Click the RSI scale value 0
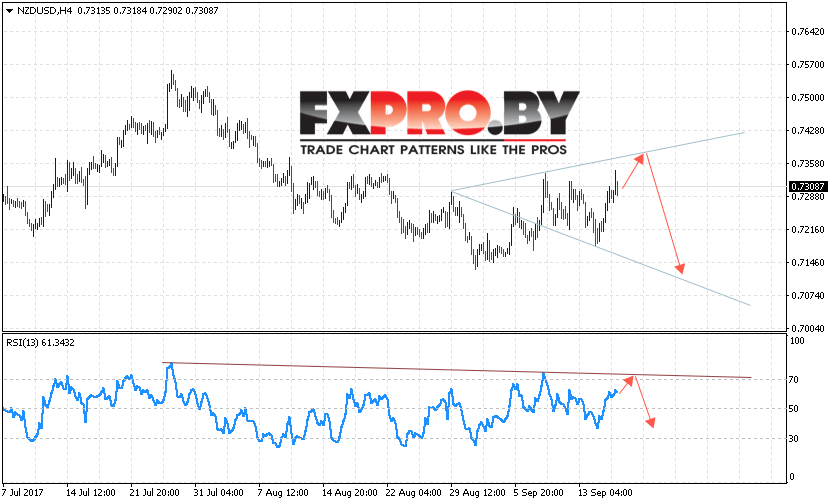This screenshot has width=829, height=504. [792, 476]
